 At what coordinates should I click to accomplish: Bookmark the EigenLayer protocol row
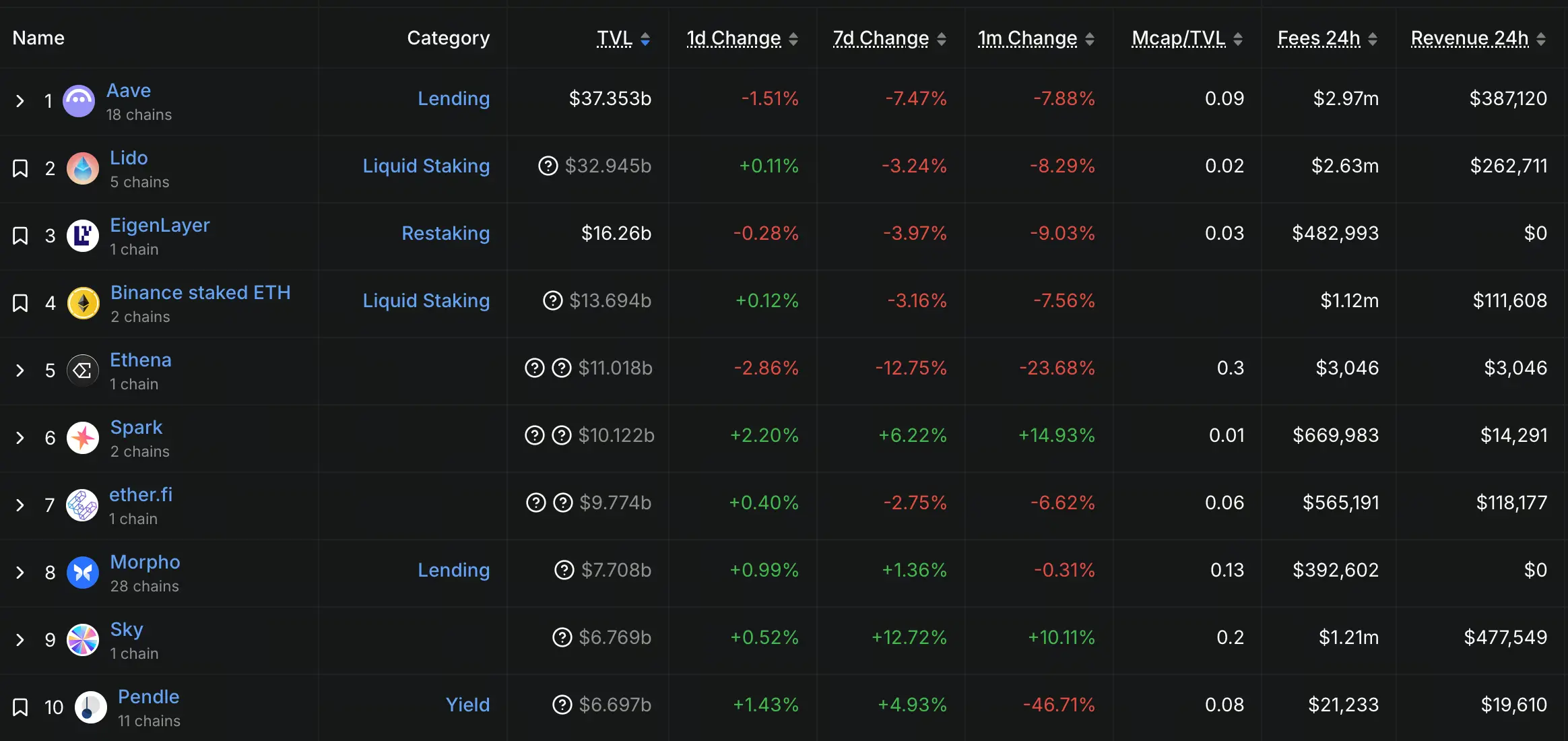coord(20,236)
